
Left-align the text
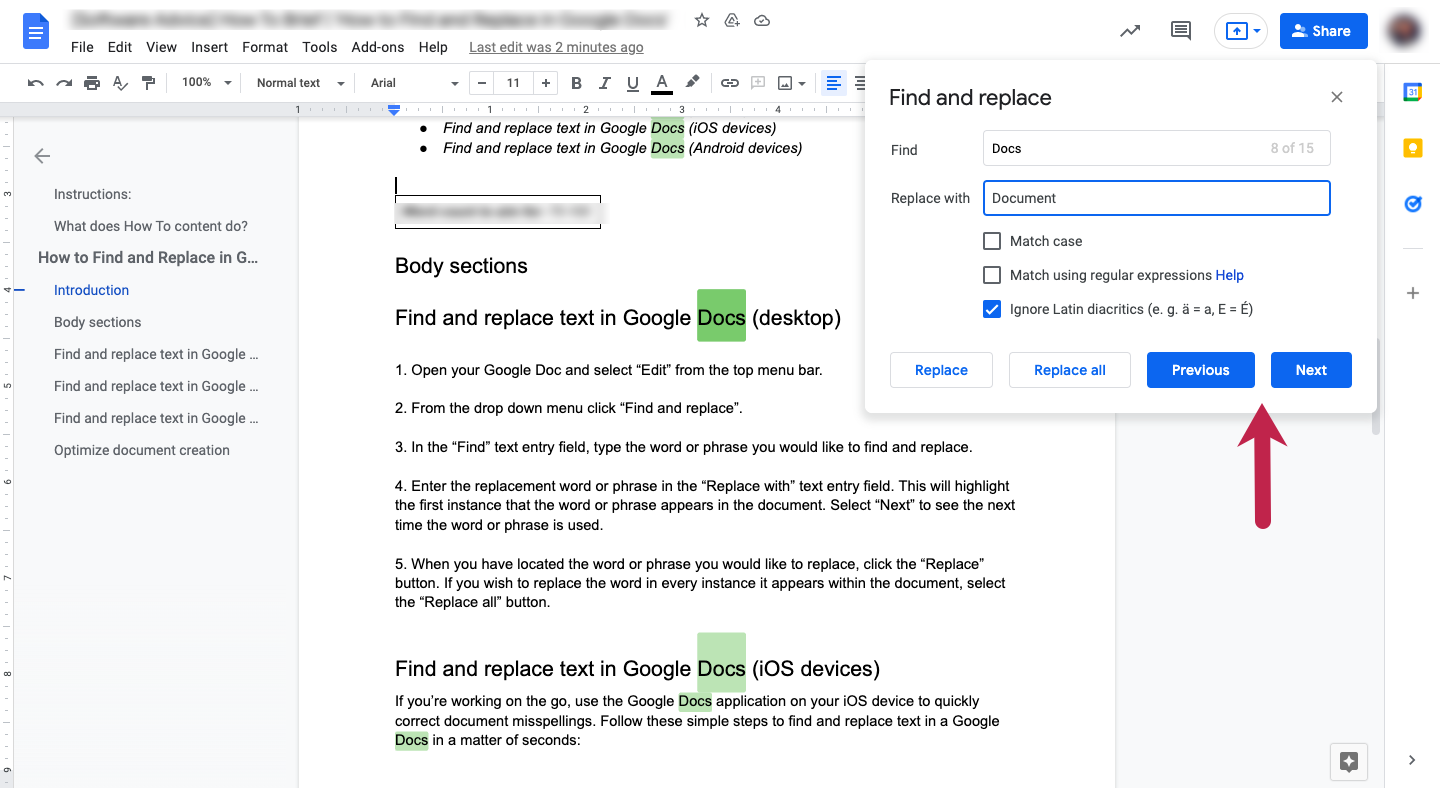[834, 83]
